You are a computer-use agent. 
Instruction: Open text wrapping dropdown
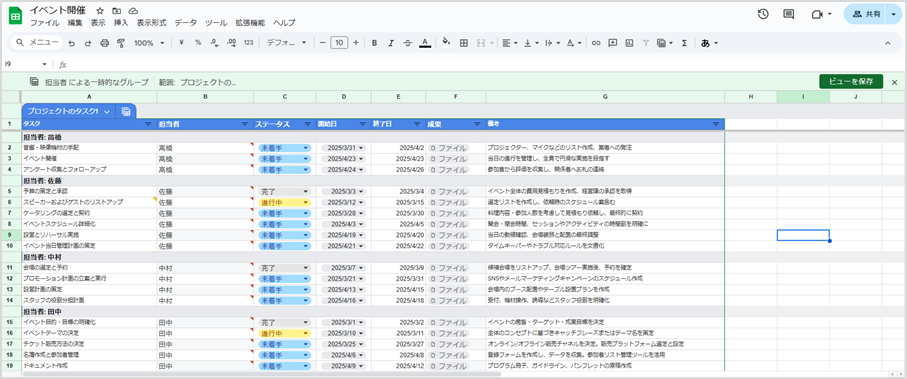[x=551, y=43]
